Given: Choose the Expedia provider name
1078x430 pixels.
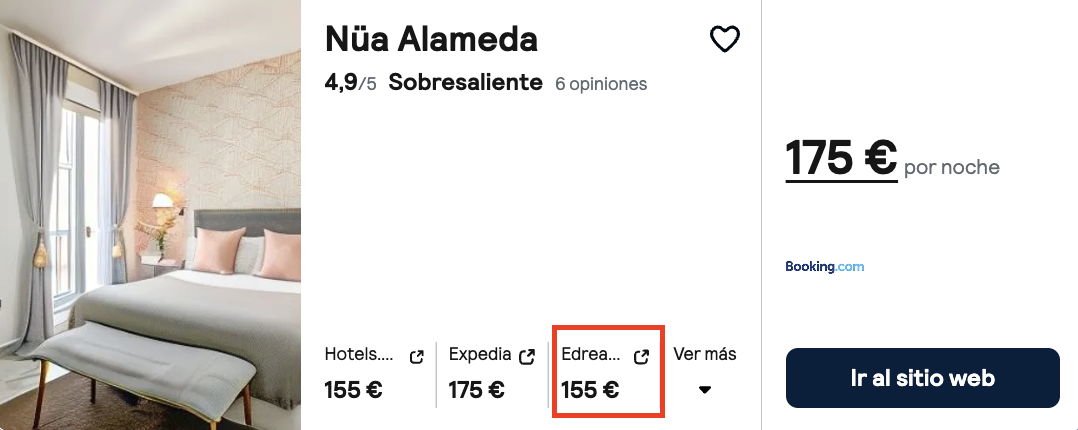Looking at the screenshot, I should point(480,355).
